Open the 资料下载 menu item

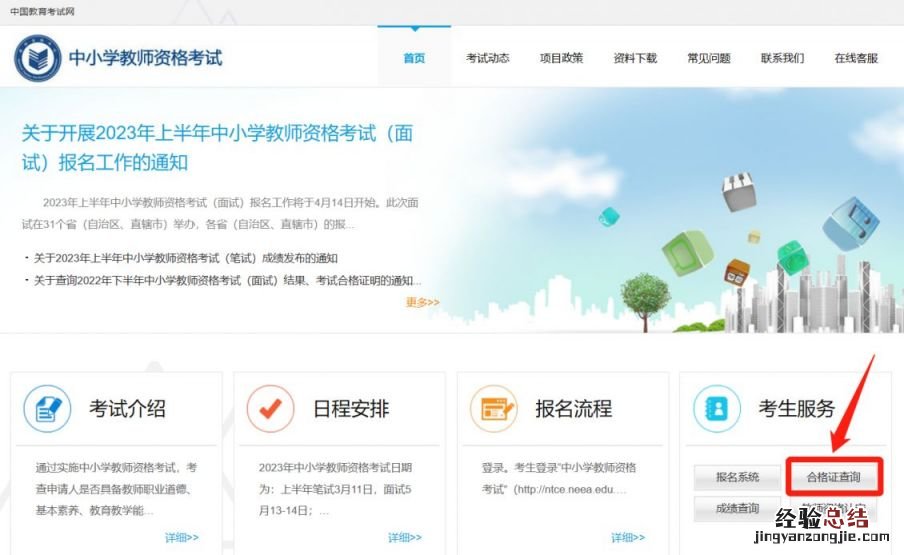(x=635, y=58)
